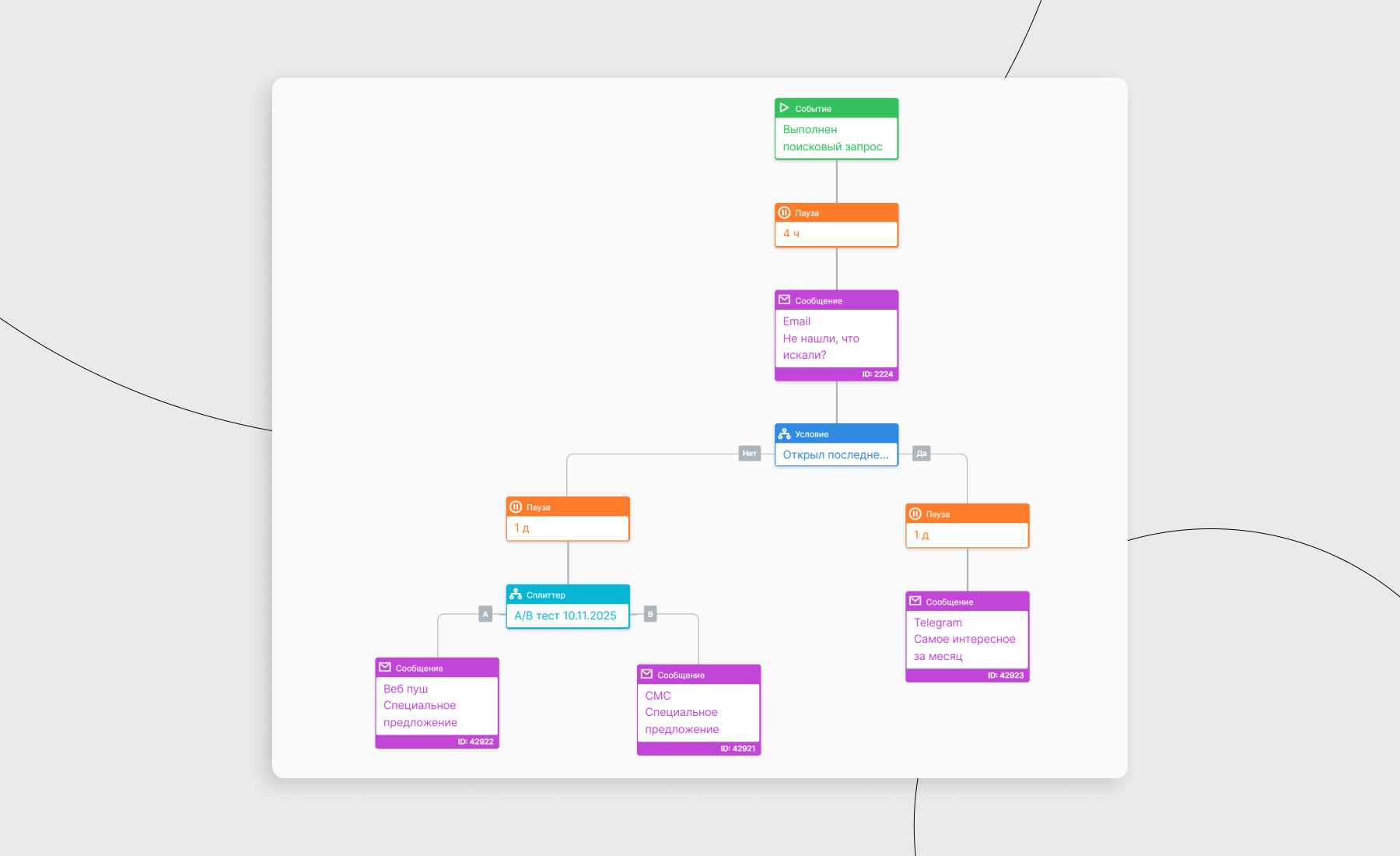Click the envelope icon on the Email message node

pos(784,300)
